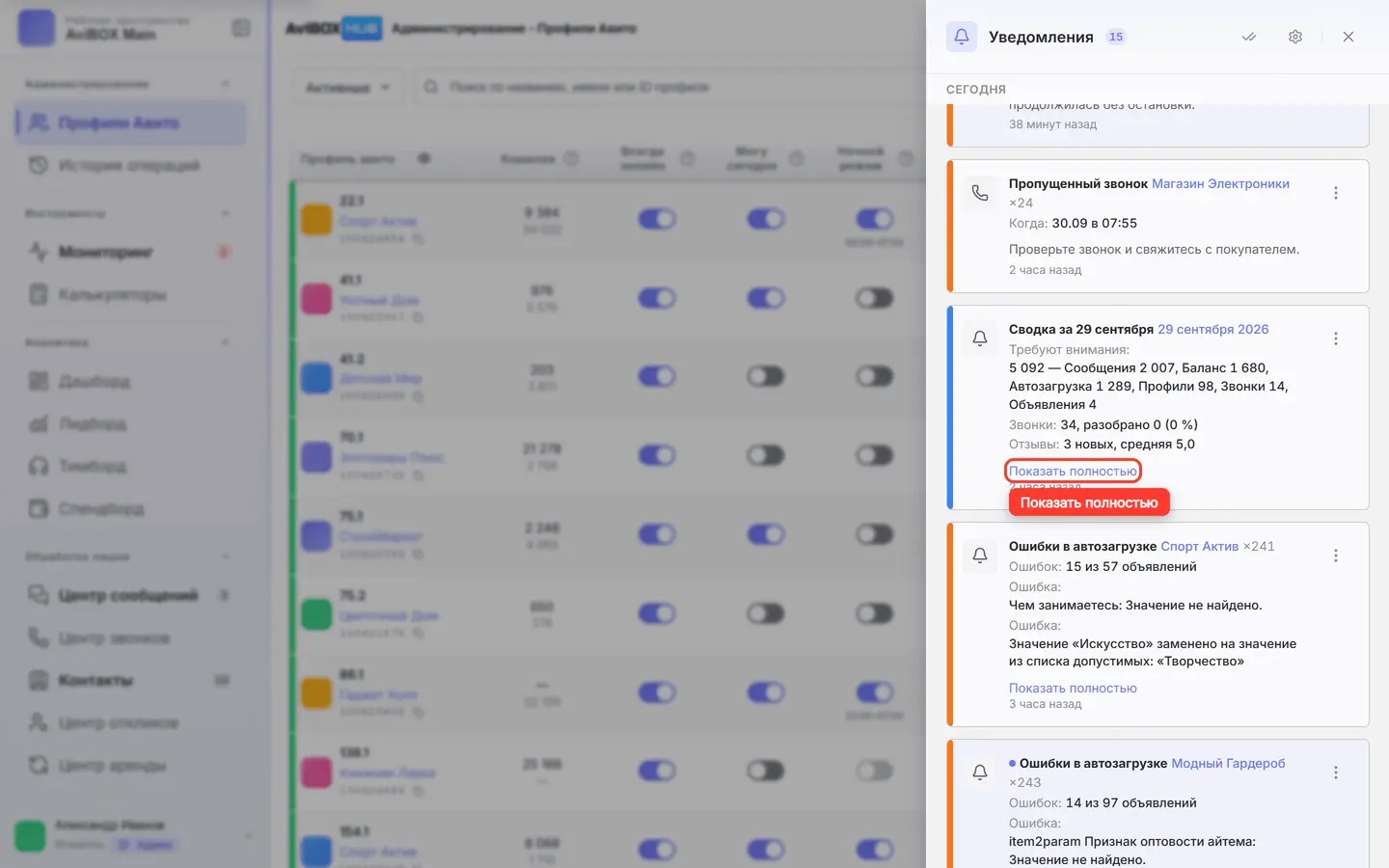1389x868 pixels.
Task: Click help icon beside Могу сегодня column header
Action: coord(797,158)
